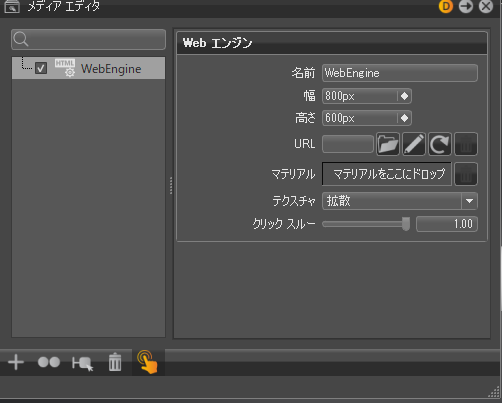Click the クリック スルー slider handle
Image resolution: width=502 pixels, height=403 pixels.
(x=406, y=224)
